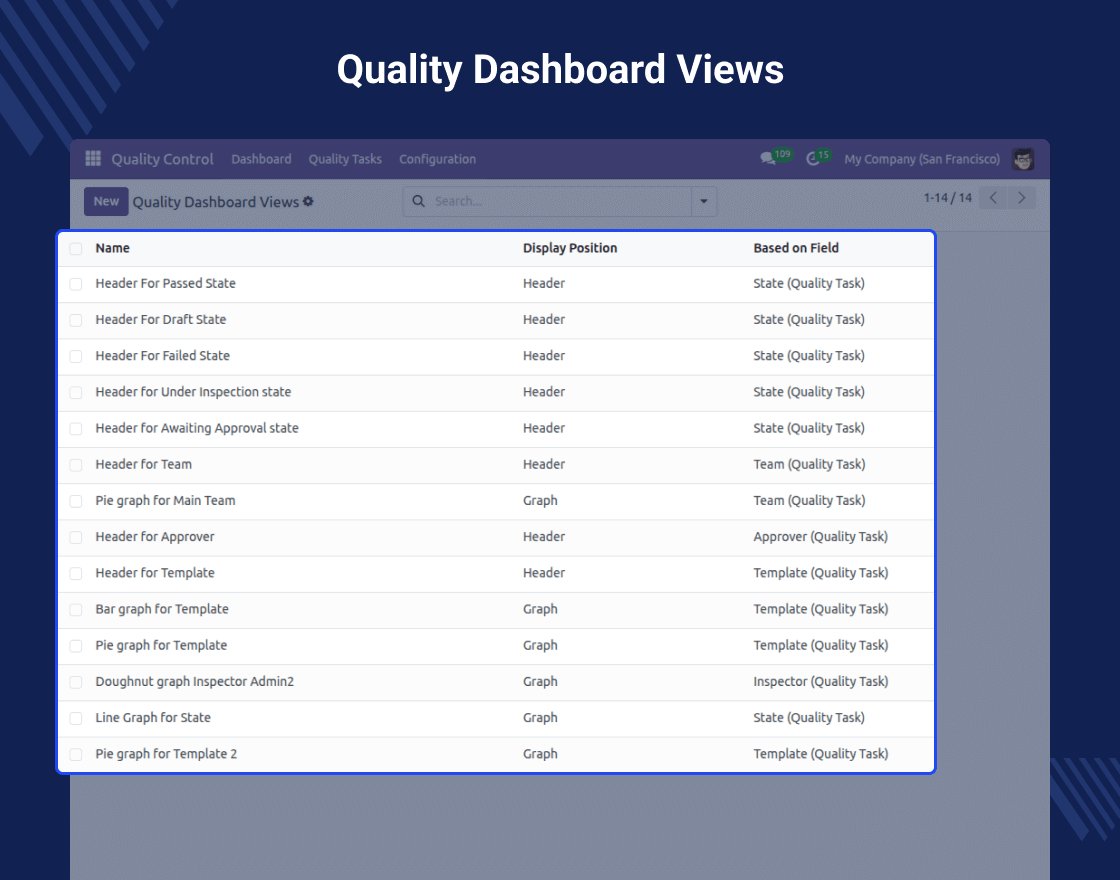Sort by the Based on Field column header

[x=796, y=248]
